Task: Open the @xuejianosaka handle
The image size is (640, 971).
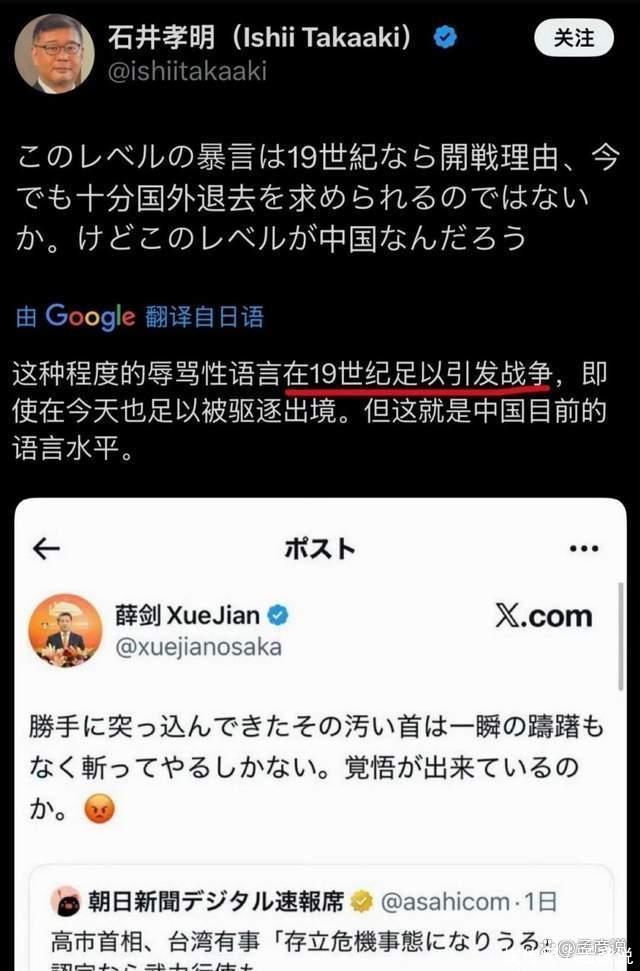Action: (x=198, y=647)
